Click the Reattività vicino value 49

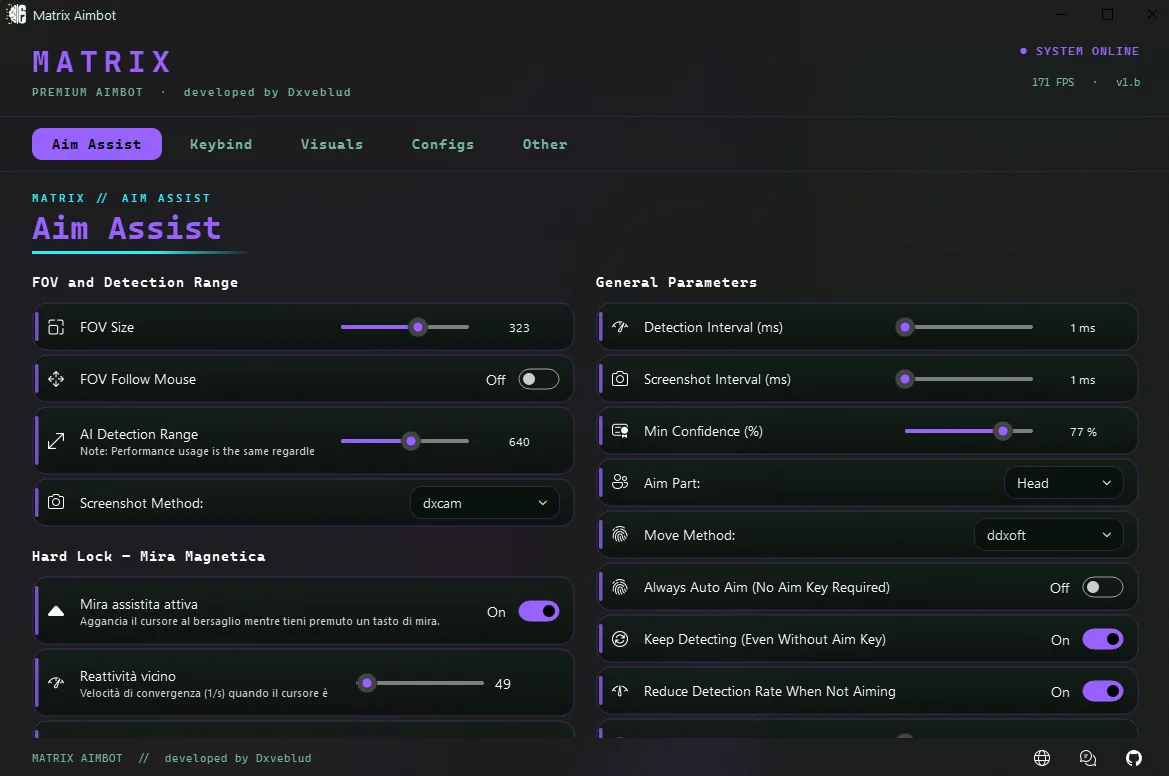click(502, 684)
